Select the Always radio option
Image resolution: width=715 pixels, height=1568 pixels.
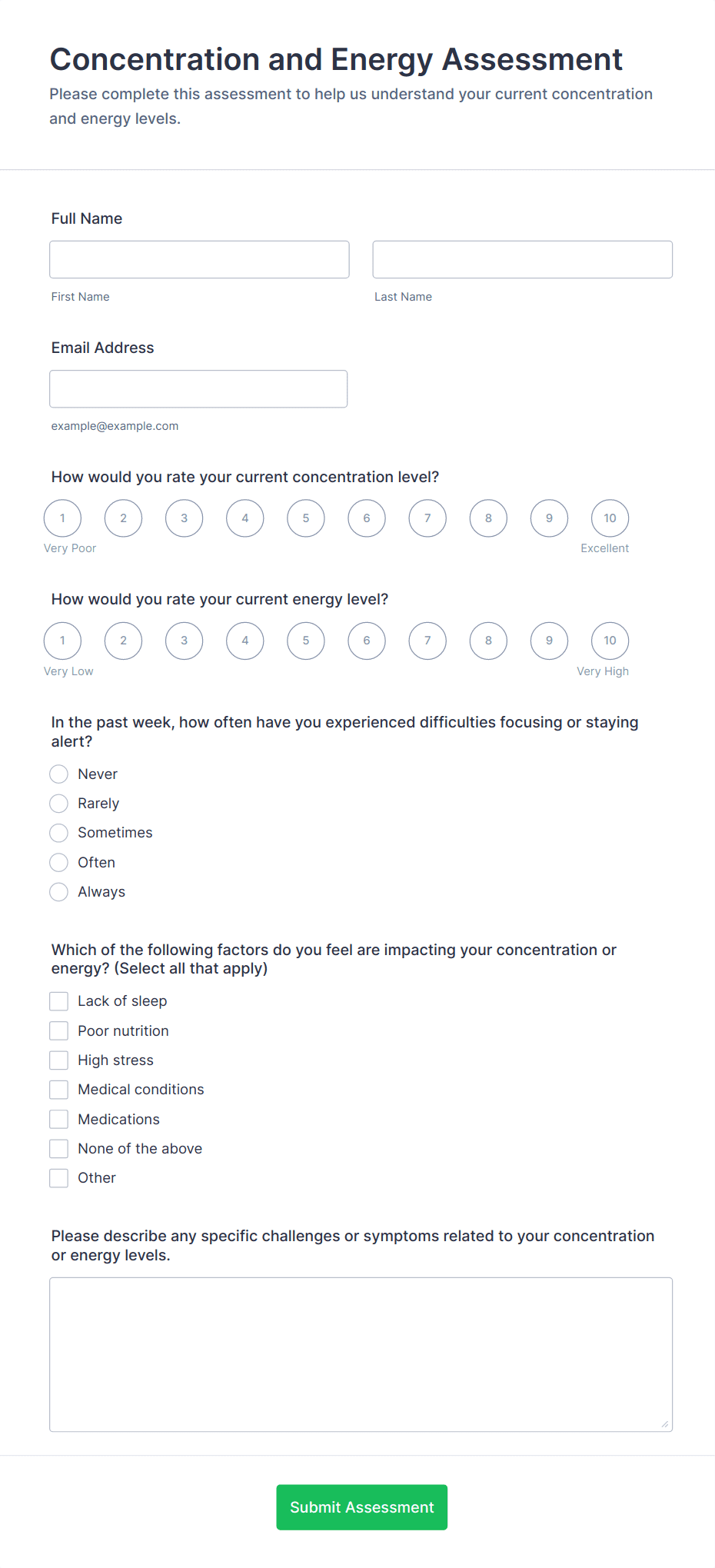(x=59, y=892)
